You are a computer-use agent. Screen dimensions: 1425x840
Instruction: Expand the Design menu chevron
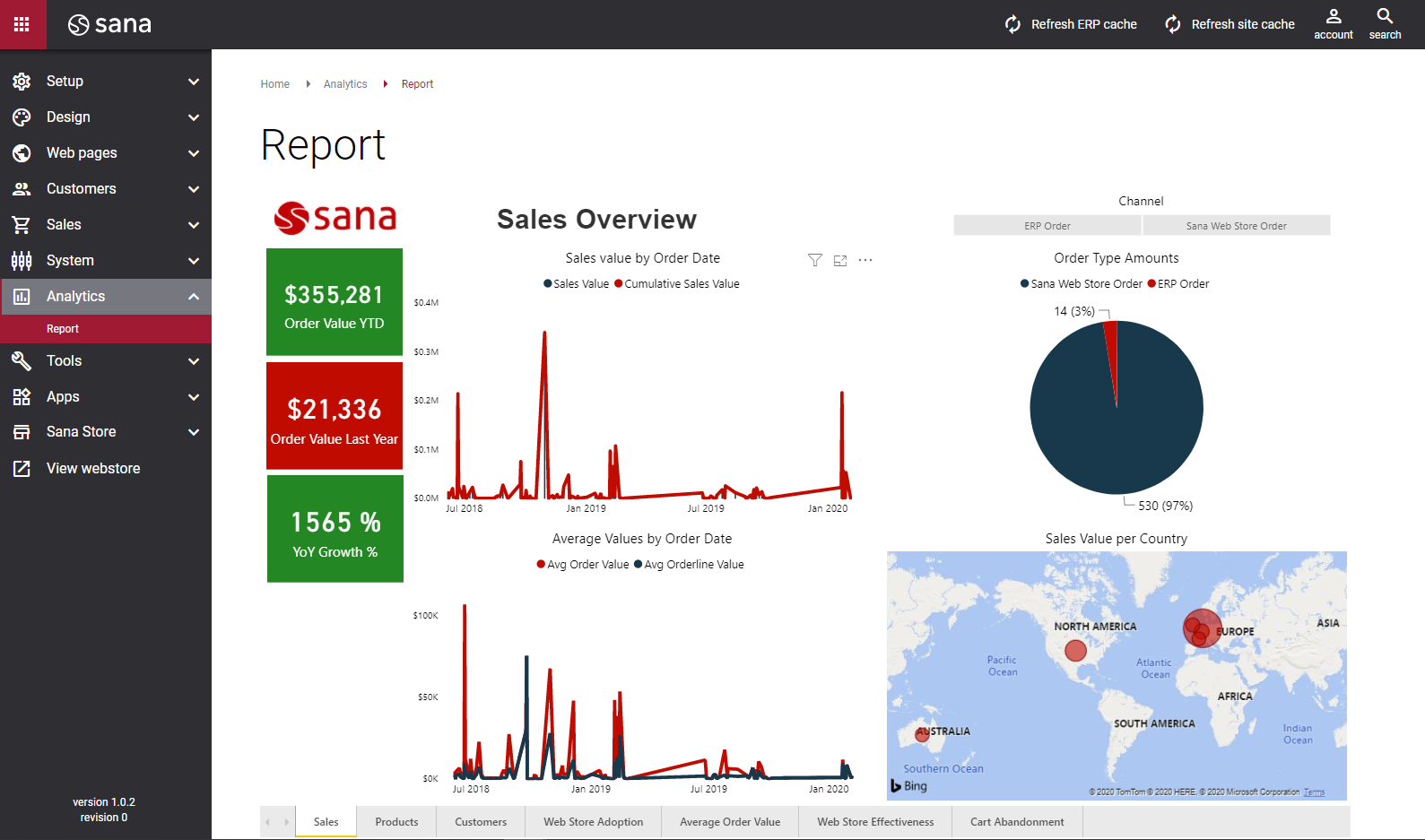click(x=194, y=117)
